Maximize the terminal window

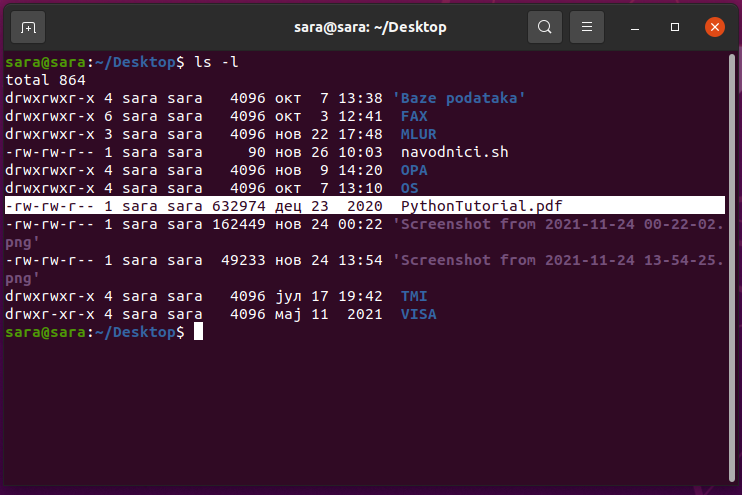675,27
